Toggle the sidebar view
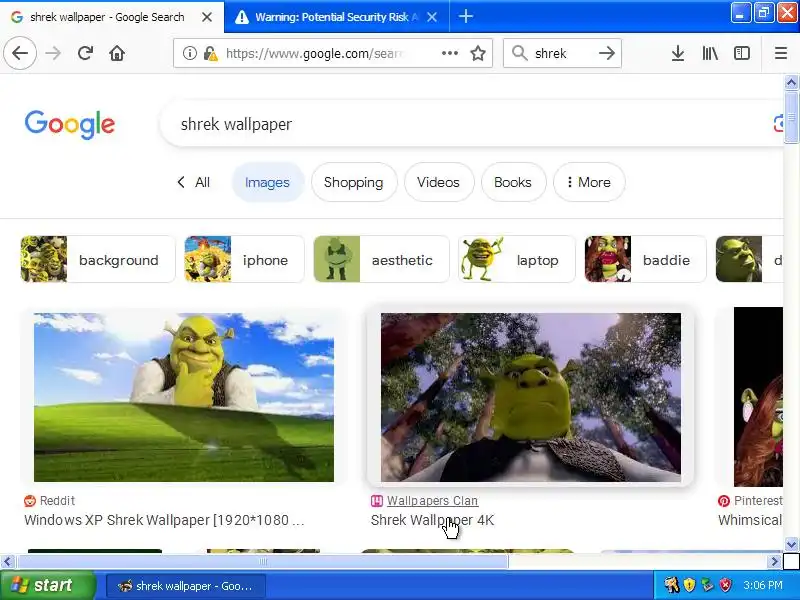Image resolution: width=800 pixels, height=600 pixels. [741, 53]
